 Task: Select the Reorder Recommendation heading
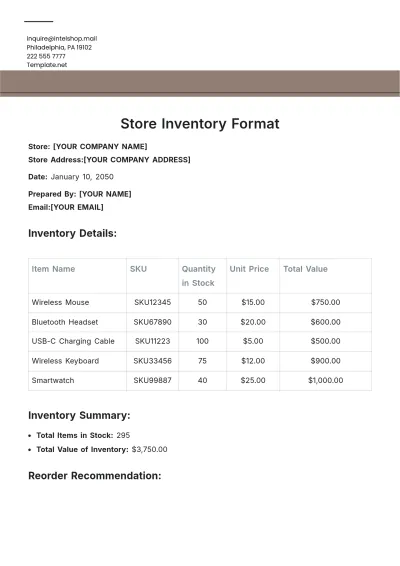tap(95, 476)
